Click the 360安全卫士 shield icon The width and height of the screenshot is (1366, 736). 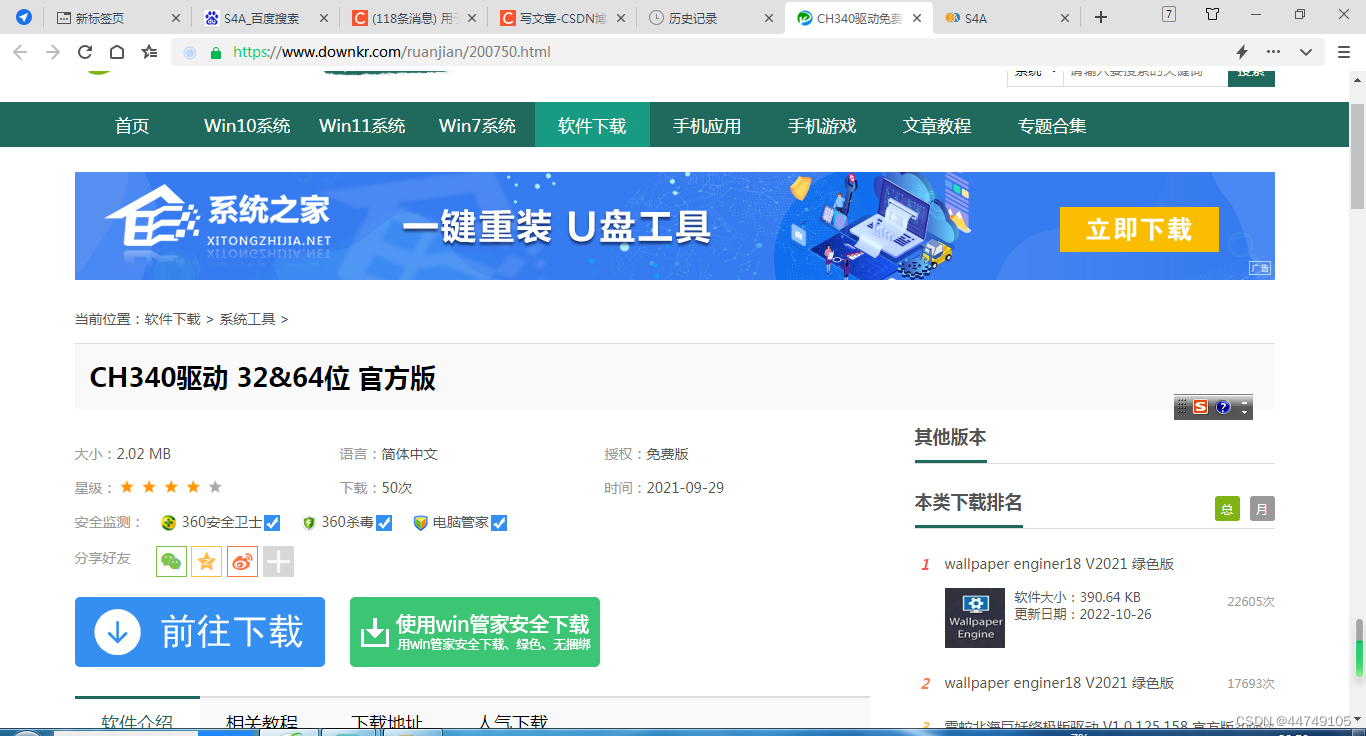coord(169,522)
